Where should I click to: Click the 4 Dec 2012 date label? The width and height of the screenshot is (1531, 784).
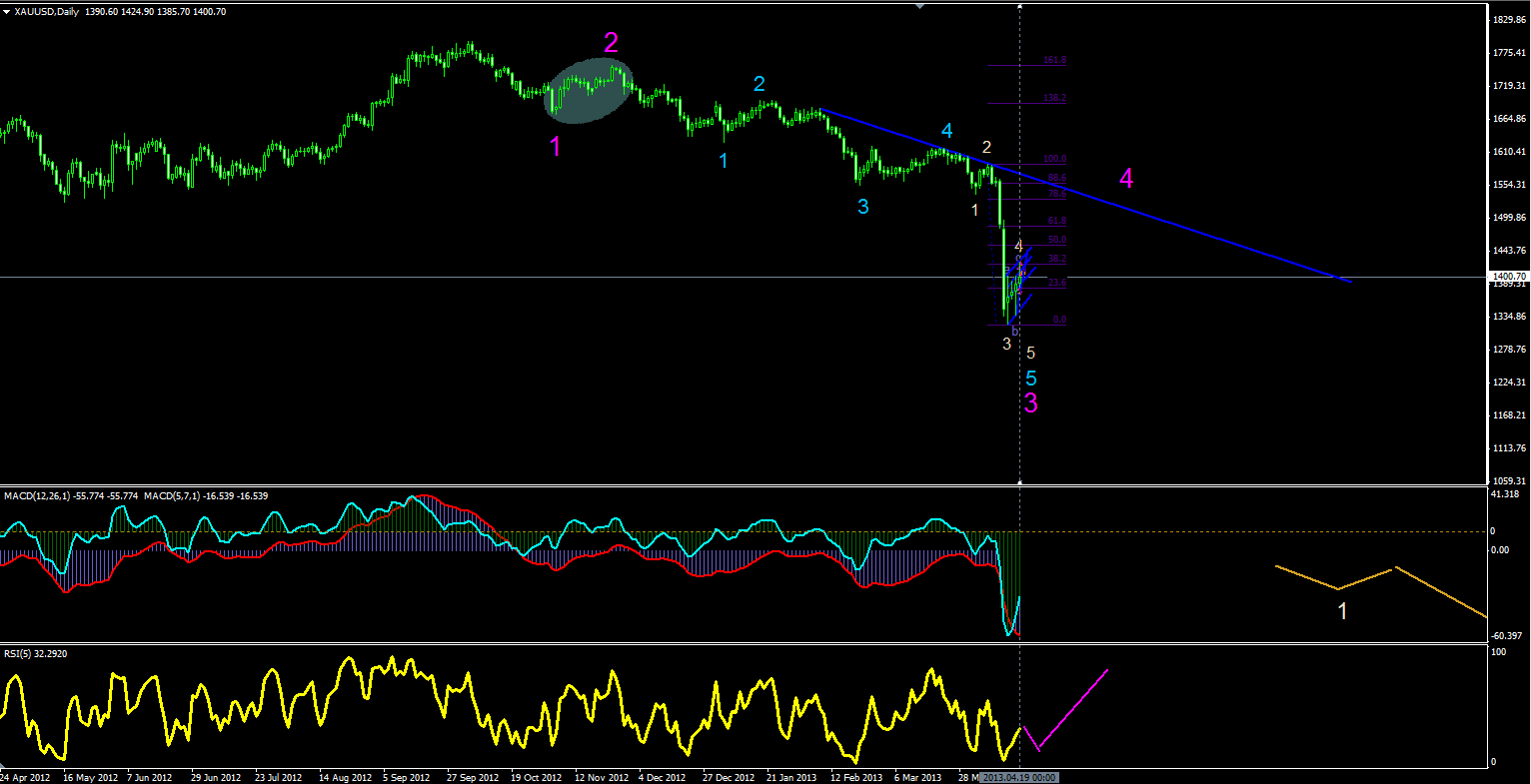[662, 777]
